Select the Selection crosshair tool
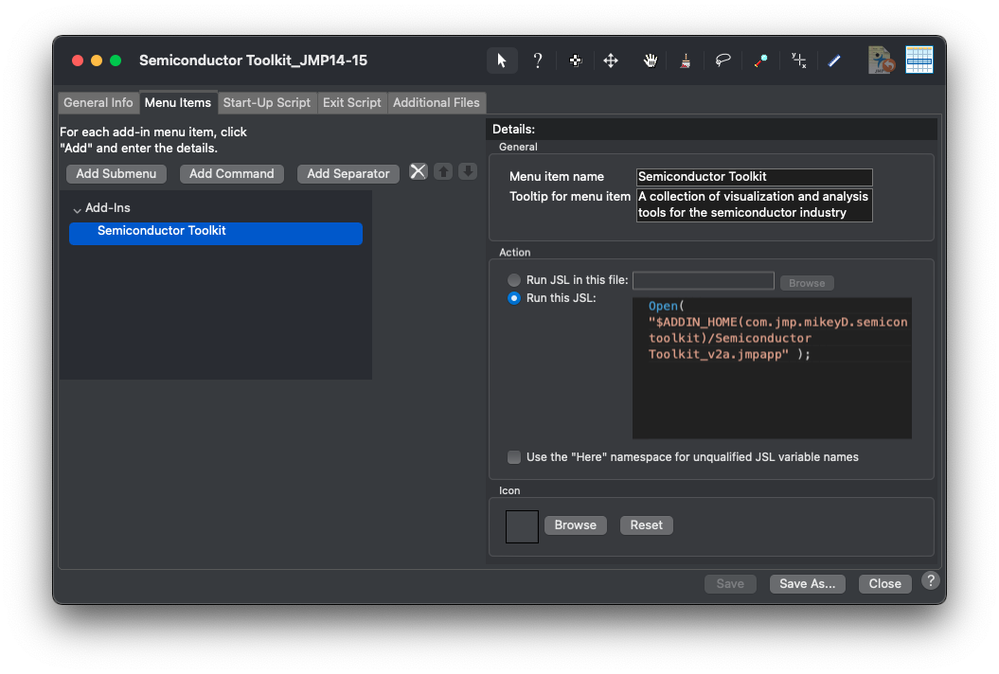 pyautogui.click(x=575, y=61)
